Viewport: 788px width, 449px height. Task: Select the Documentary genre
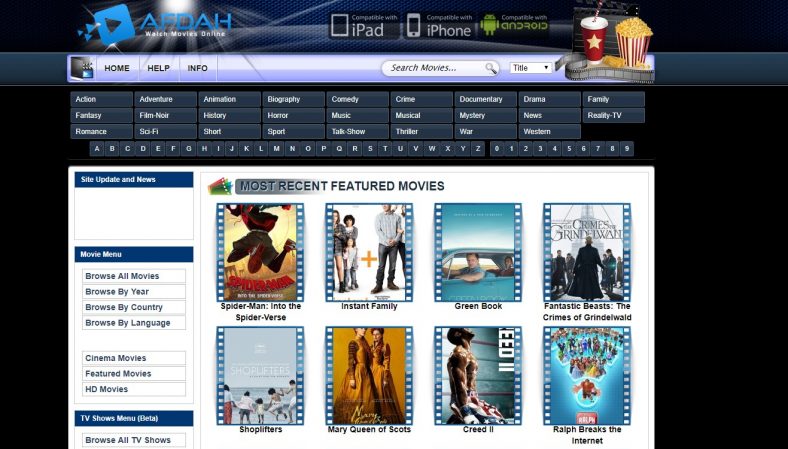[x=485, y=99]
